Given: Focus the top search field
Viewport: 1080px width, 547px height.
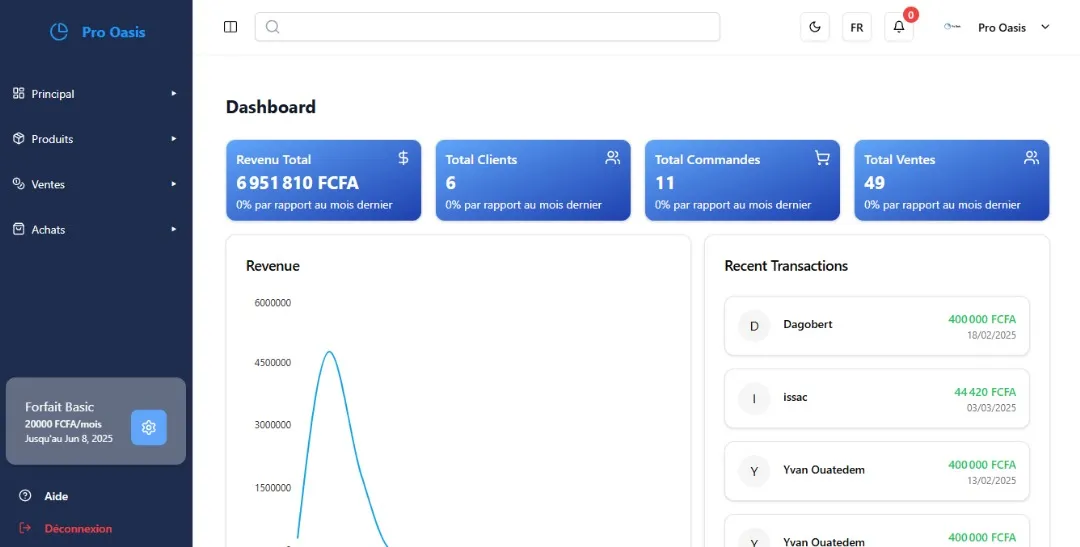Looking at the screenshot, I should point(487,27).
